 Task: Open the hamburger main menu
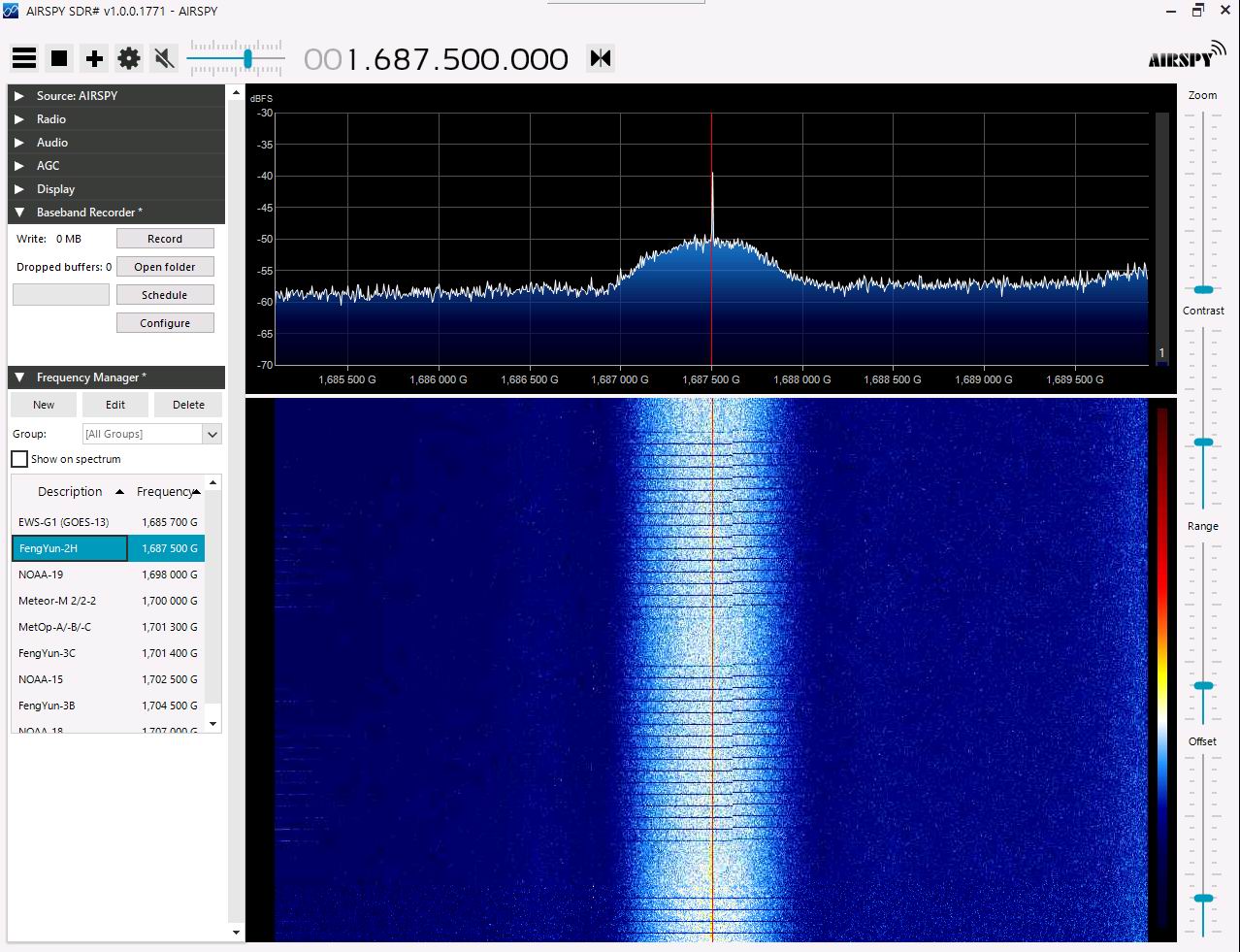coord(24,58)
